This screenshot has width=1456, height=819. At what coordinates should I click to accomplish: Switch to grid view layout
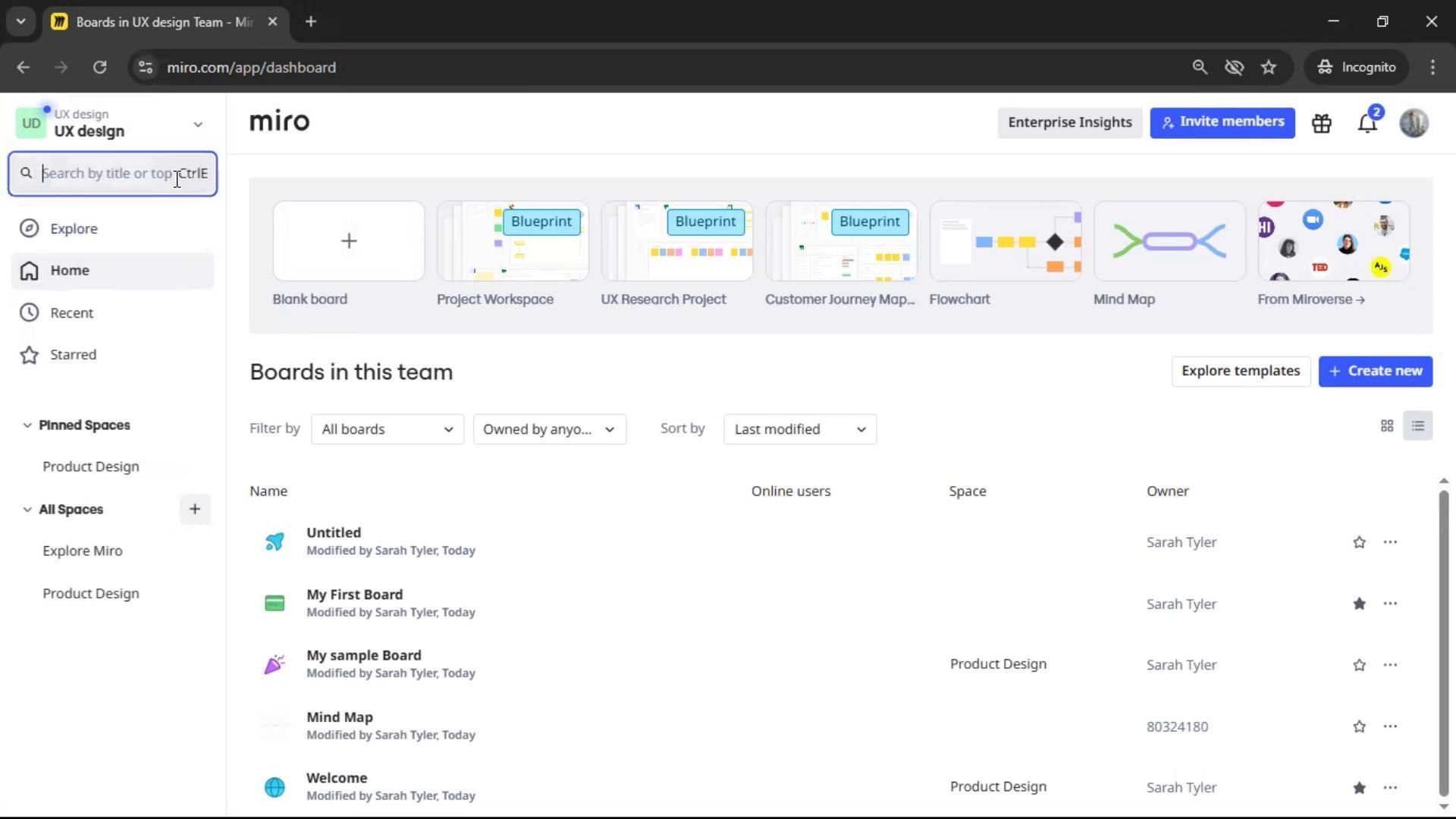[1387, 426]
